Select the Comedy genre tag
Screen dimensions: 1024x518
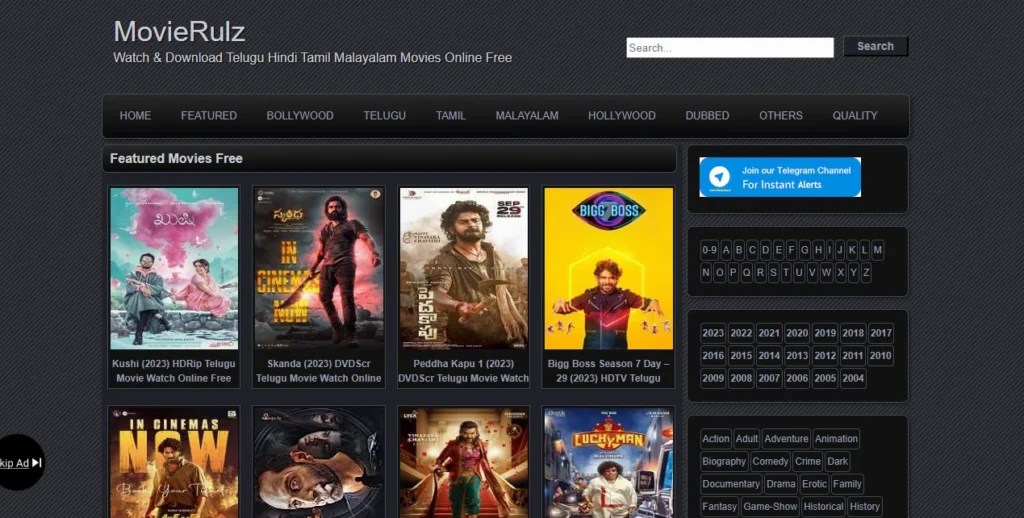[x=770, y=462]
